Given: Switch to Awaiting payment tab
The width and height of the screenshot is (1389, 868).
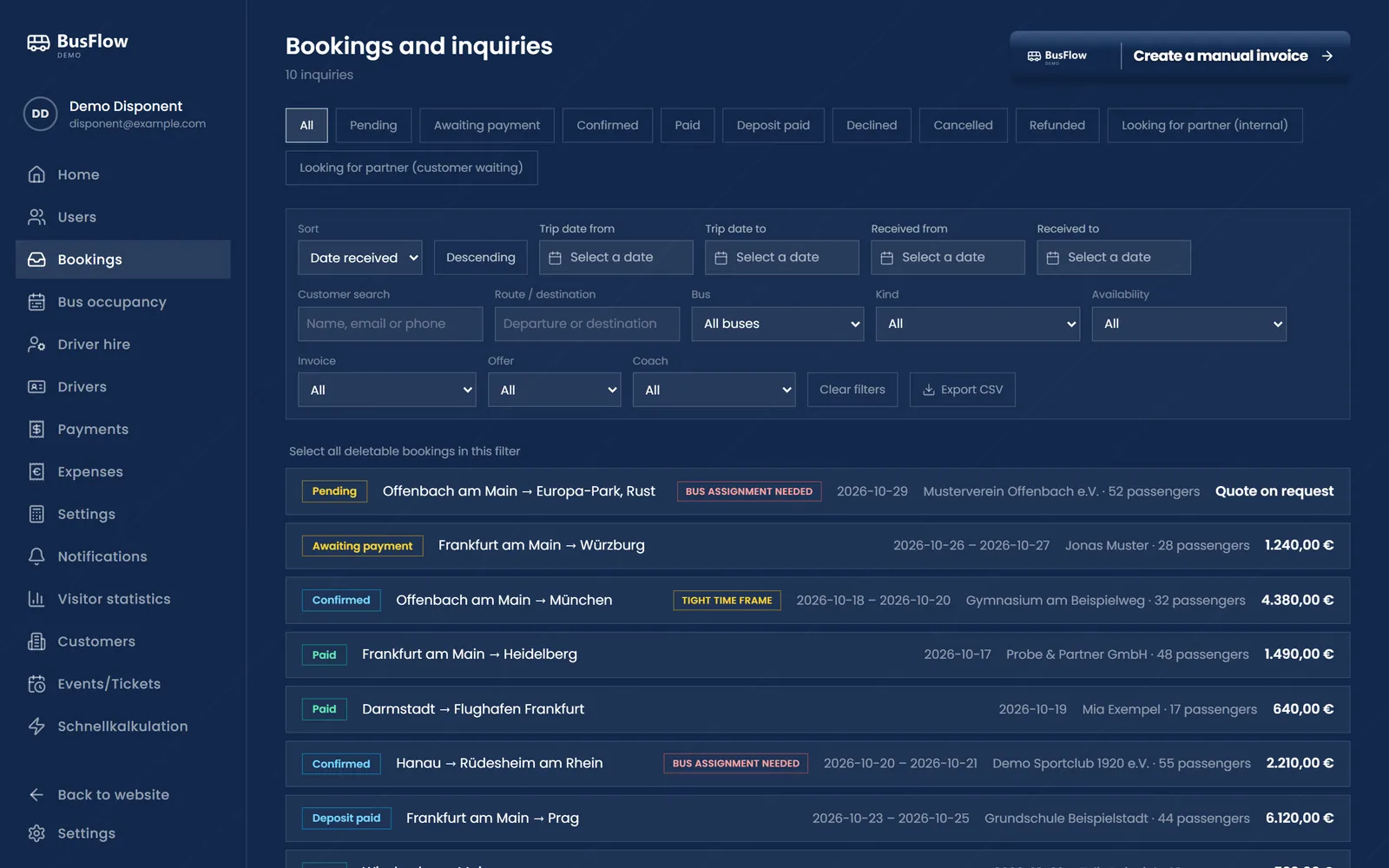Looking at the screenshot, I should [x=487, y=125].
